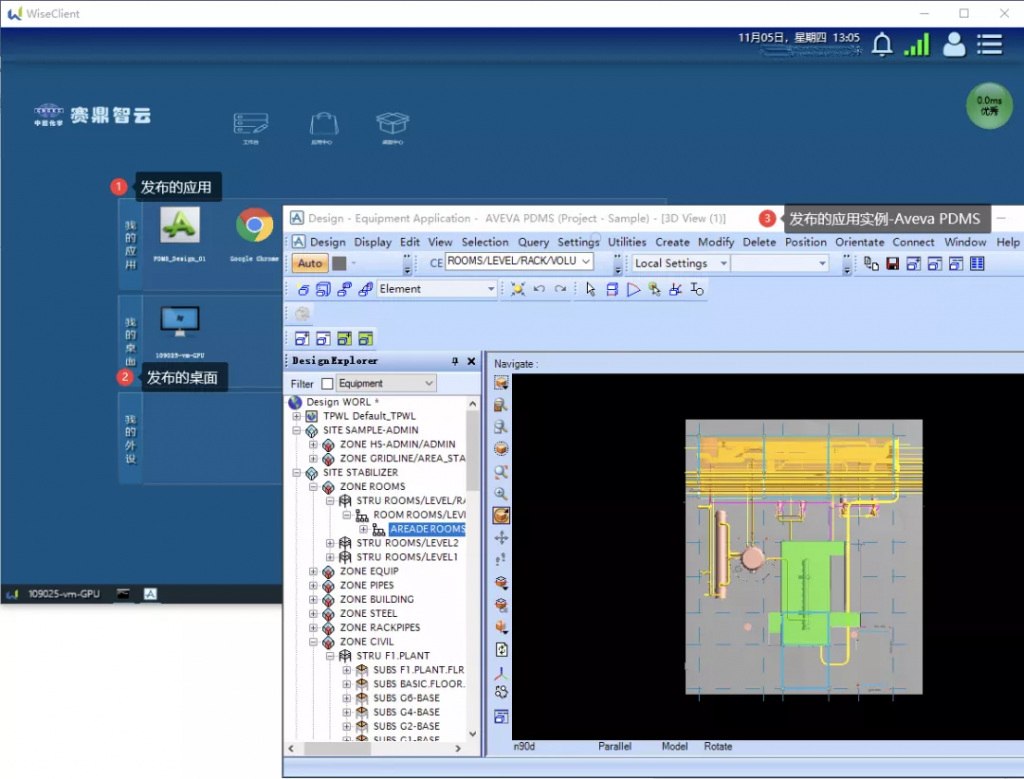Click the zoom-in magnifier in view toolbar
This screenshot has height=779, width=1024.
(501, 494)
